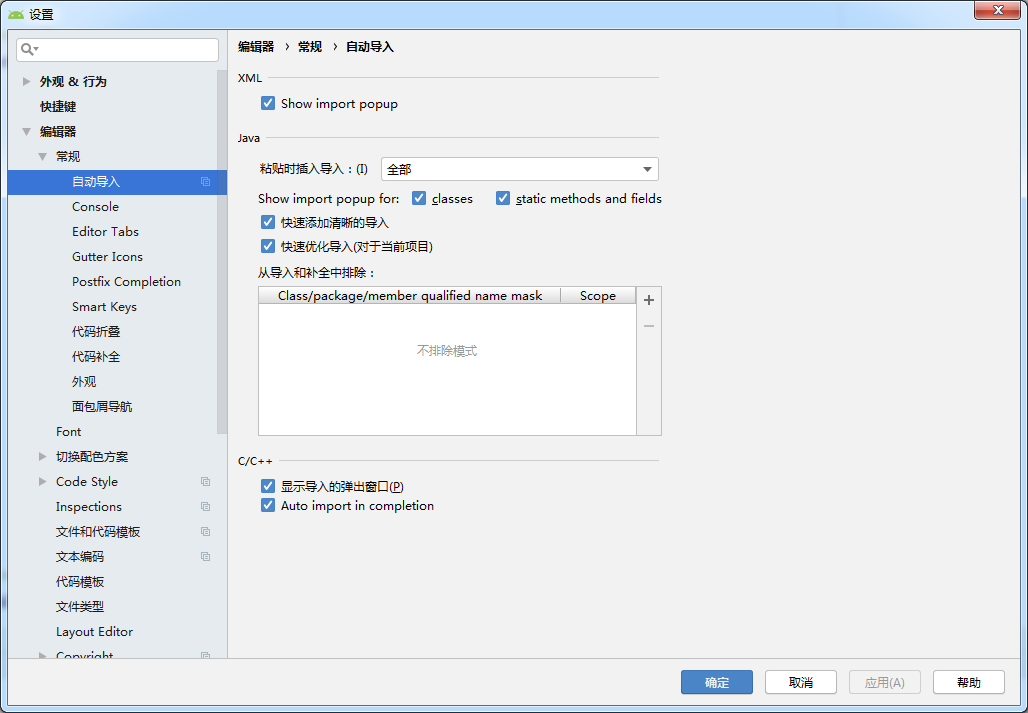Select Smart Keys in the tree
Screen dimensions: 1028x713
(x=104, y=307)
